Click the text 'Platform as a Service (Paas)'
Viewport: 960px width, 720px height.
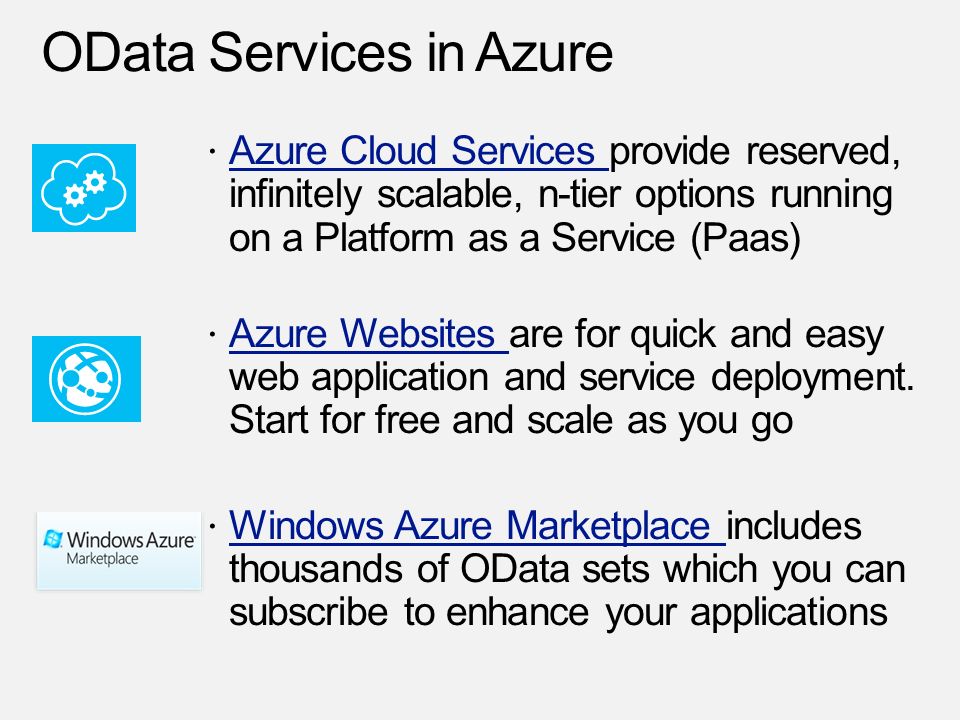557,238
